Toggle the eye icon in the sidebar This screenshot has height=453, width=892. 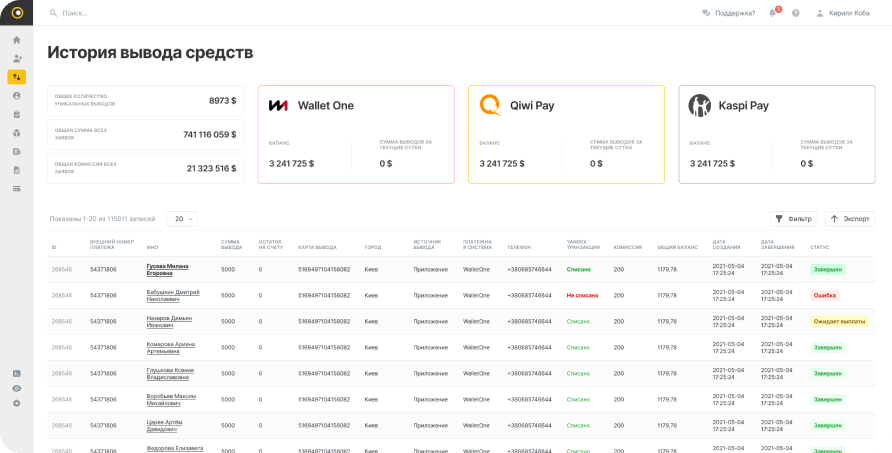click(17, 388)
